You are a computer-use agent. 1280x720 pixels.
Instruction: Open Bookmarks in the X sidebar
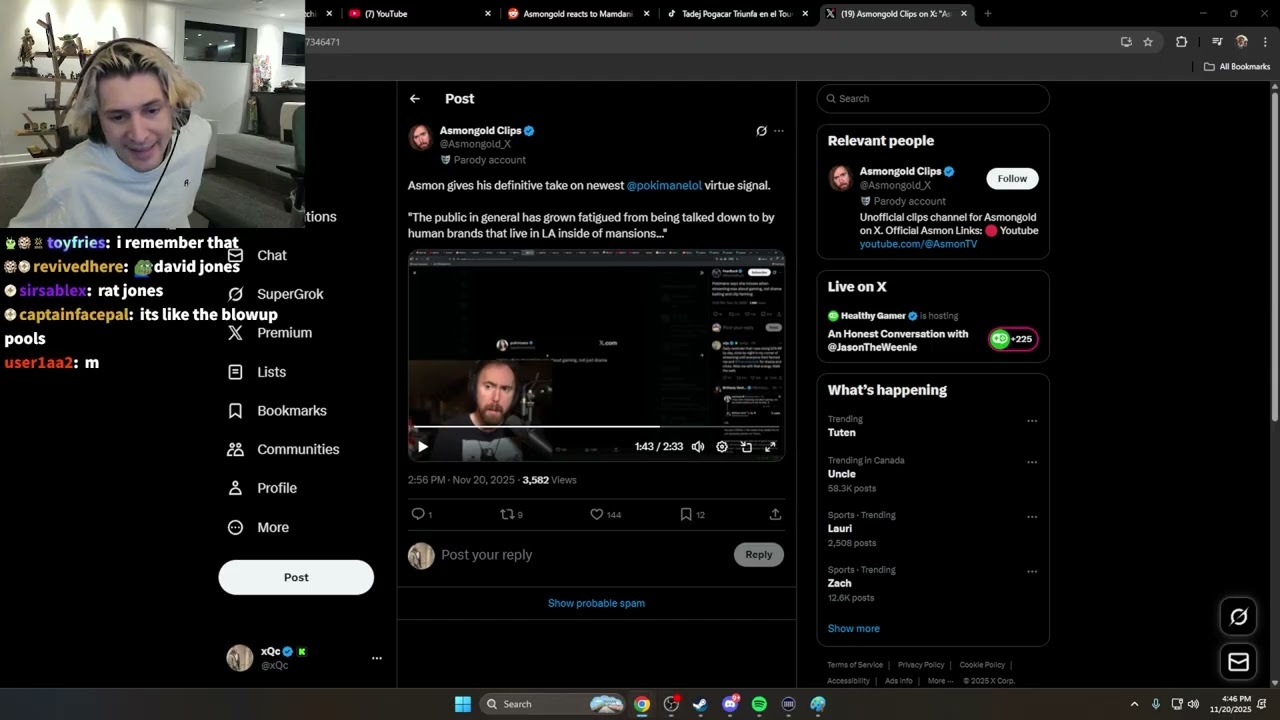tap(277, 411)
